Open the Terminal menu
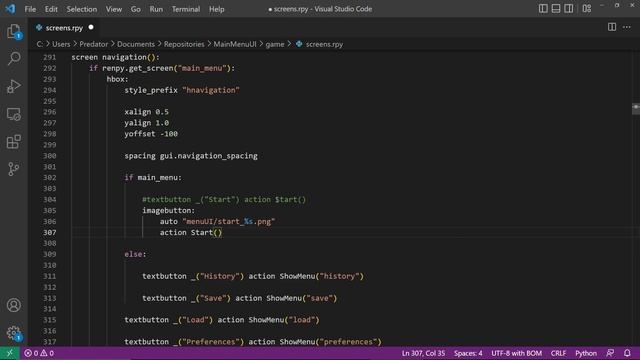 tap(186, 9)
